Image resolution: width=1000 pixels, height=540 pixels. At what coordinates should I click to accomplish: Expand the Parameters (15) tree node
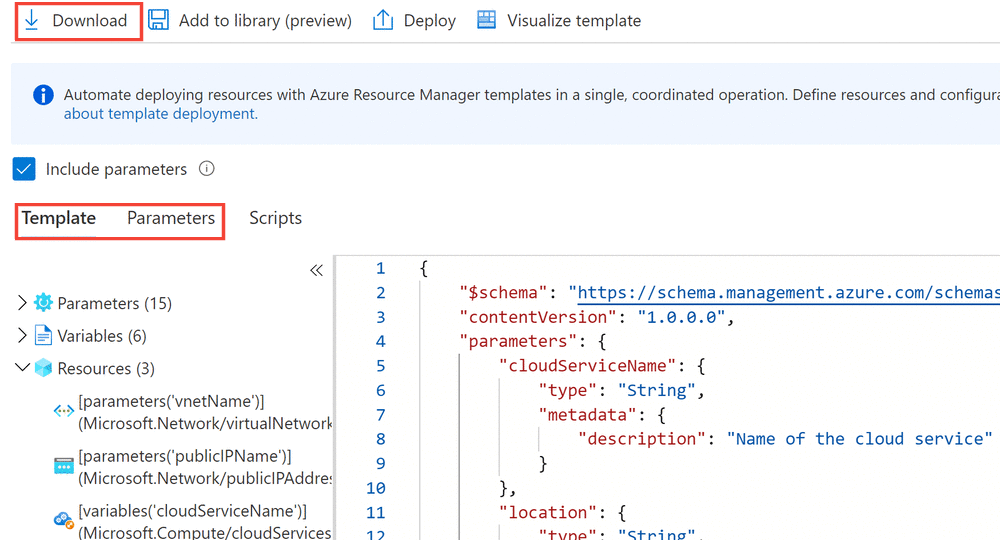click(x=23, y=303)
